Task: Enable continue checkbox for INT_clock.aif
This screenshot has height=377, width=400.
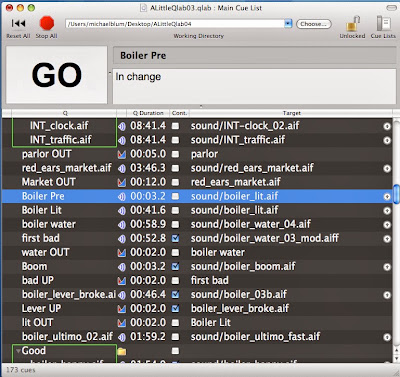Action: click(175, 126)
